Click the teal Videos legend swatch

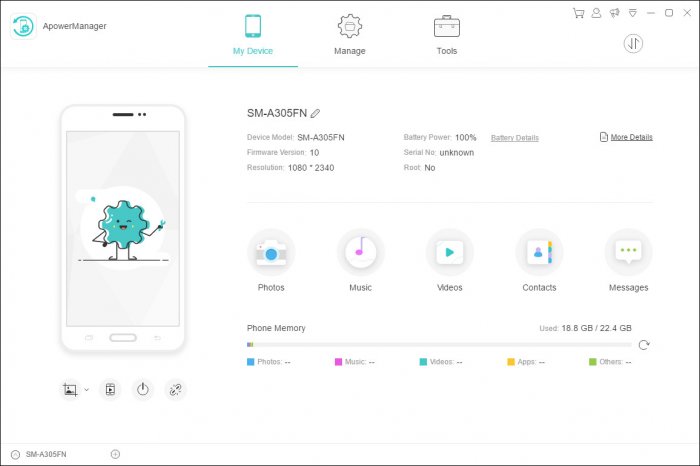(x=423, y=362)
